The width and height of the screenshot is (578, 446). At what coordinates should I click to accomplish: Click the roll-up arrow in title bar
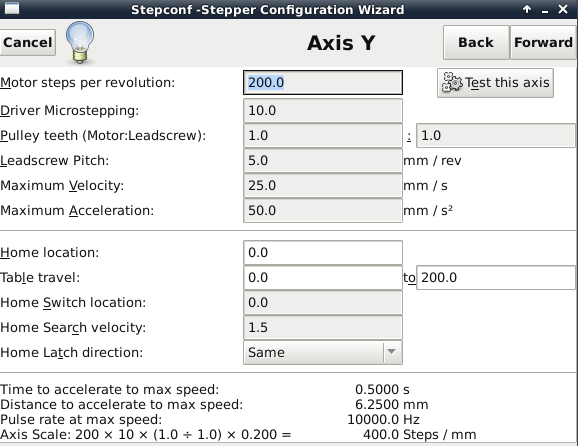[527, 9]
